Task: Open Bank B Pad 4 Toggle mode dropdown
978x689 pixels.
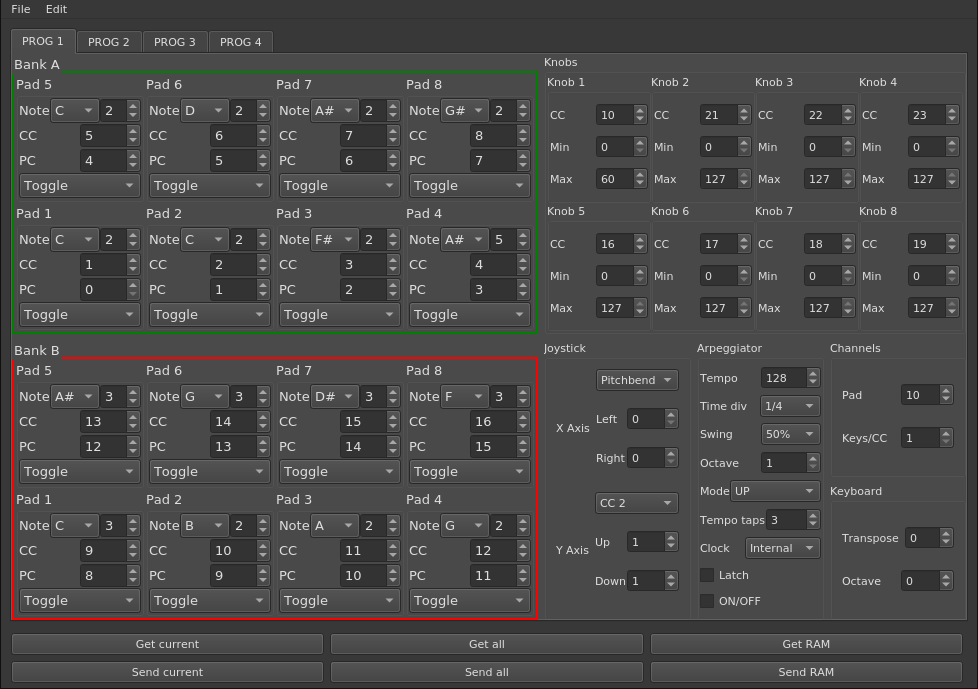Action: click(470, 601)
